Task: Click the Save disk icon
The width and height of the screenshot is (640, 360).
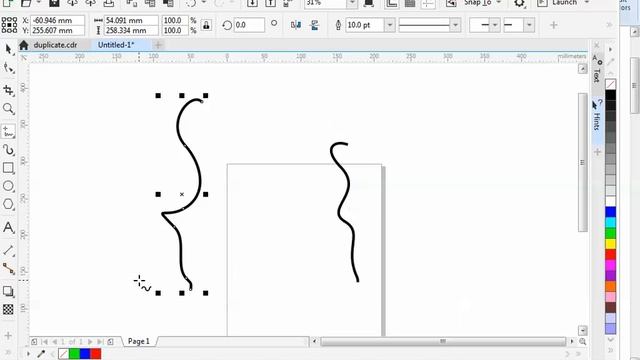Action: (54, 3)
